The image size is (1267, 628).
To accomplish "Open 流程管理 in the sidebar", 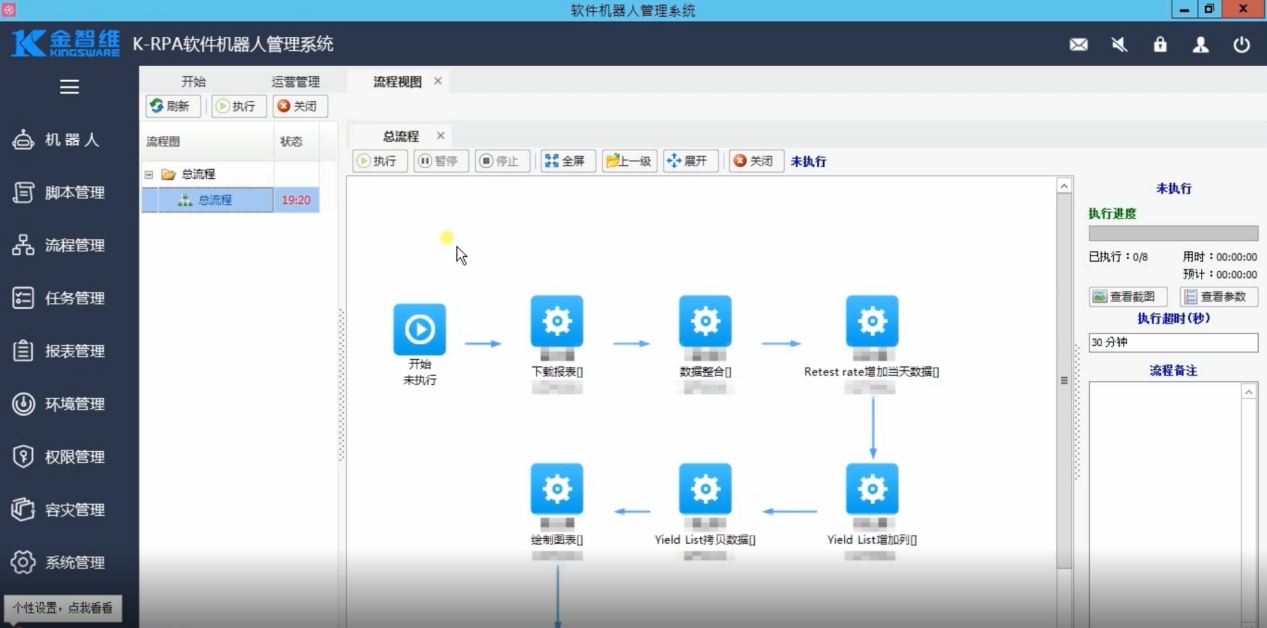I will (69, 245).
